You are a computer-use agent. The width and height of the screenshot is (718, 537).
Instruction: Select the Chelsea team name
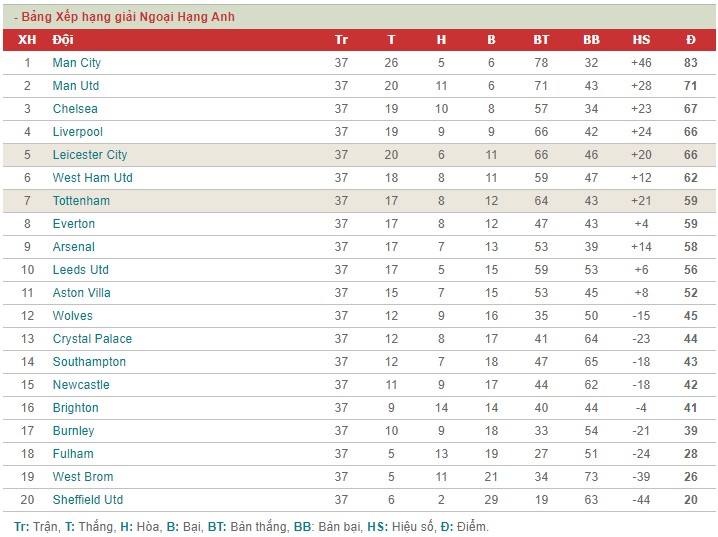pos(75,108)
